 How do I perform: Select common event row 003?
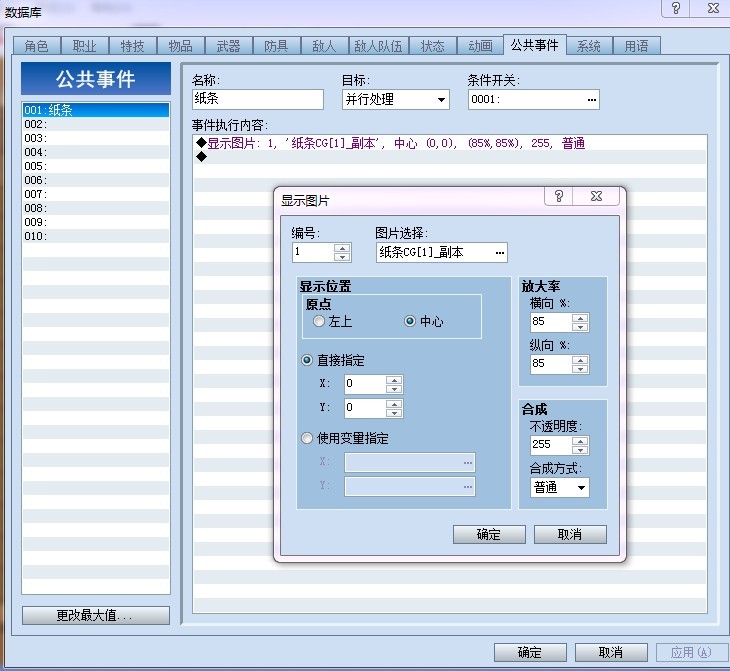(95, 138)
